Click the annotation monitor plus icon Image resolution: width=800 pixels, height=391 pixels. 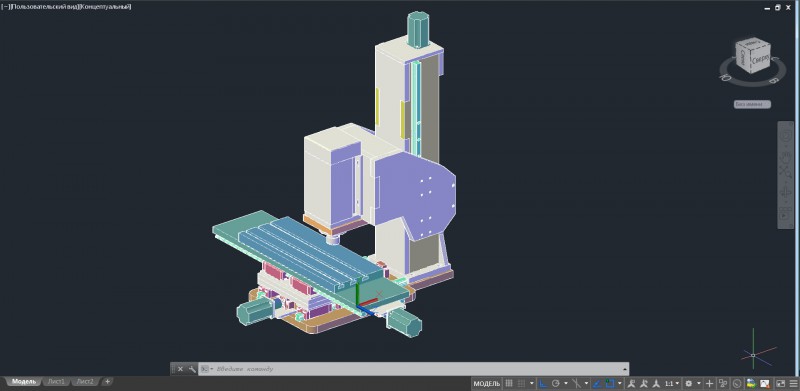(x=709, y=383)
